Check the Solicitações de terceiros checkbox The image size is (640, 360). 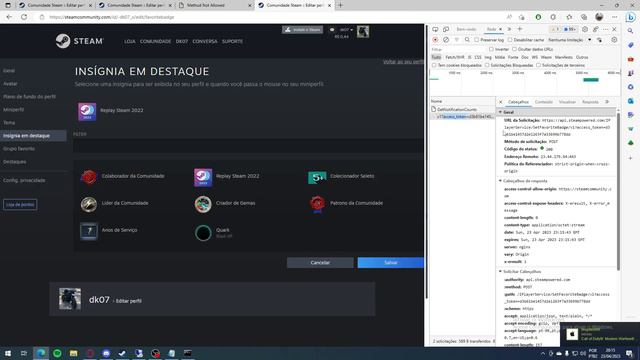pyautogui.click(x=538, y=65)
